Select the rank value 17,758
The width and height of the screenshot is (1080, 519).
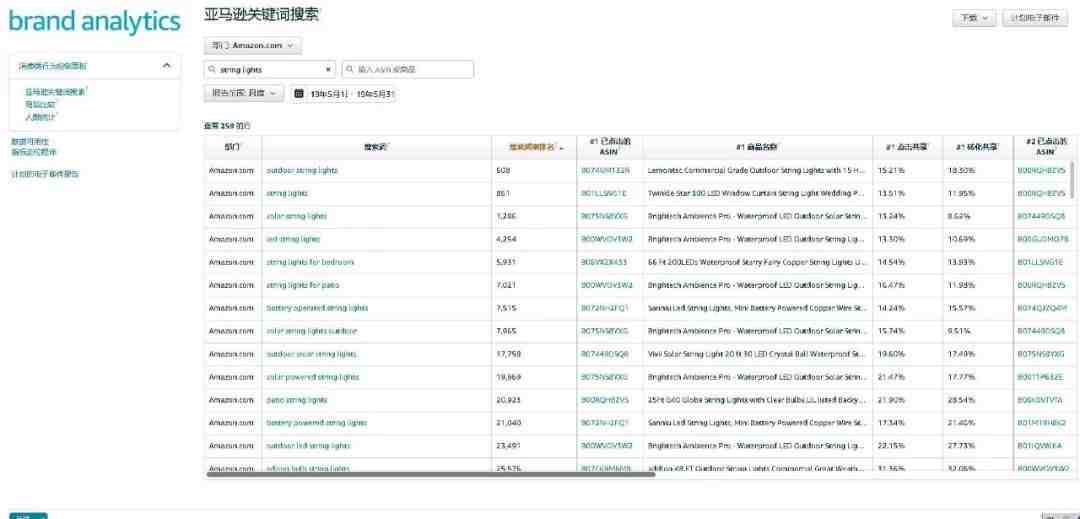[x=508, y=354]
